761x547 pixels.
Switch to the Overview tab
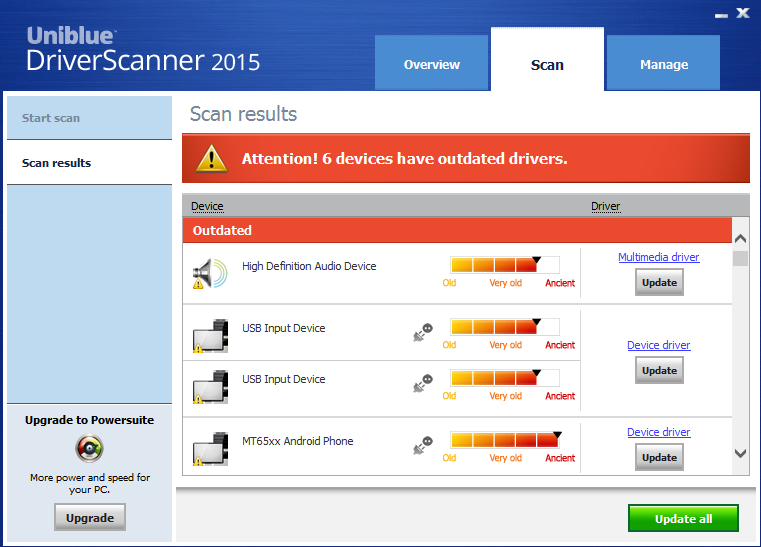(431, 63)
